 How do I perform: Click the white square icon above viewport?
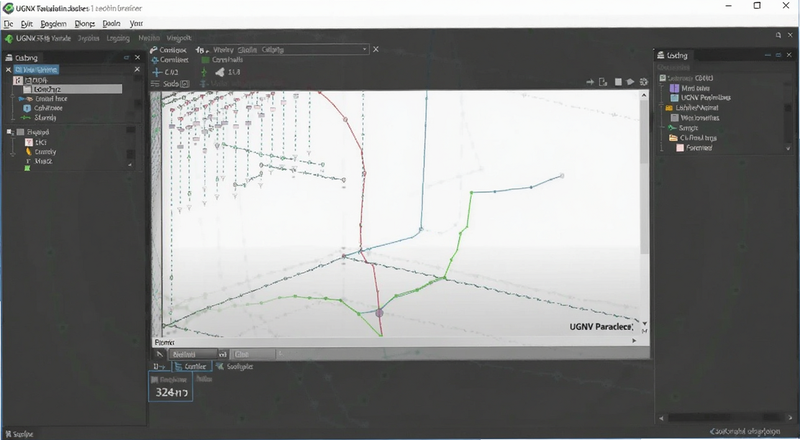pyautogui.click(x=618, y=82)
